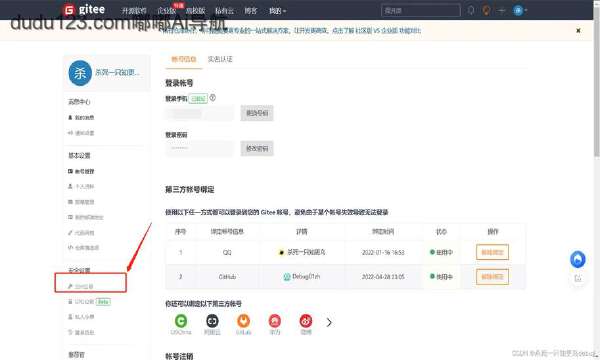Bind the Huawei (华为) account icon

pyautogui.click(x=275, y=321)
